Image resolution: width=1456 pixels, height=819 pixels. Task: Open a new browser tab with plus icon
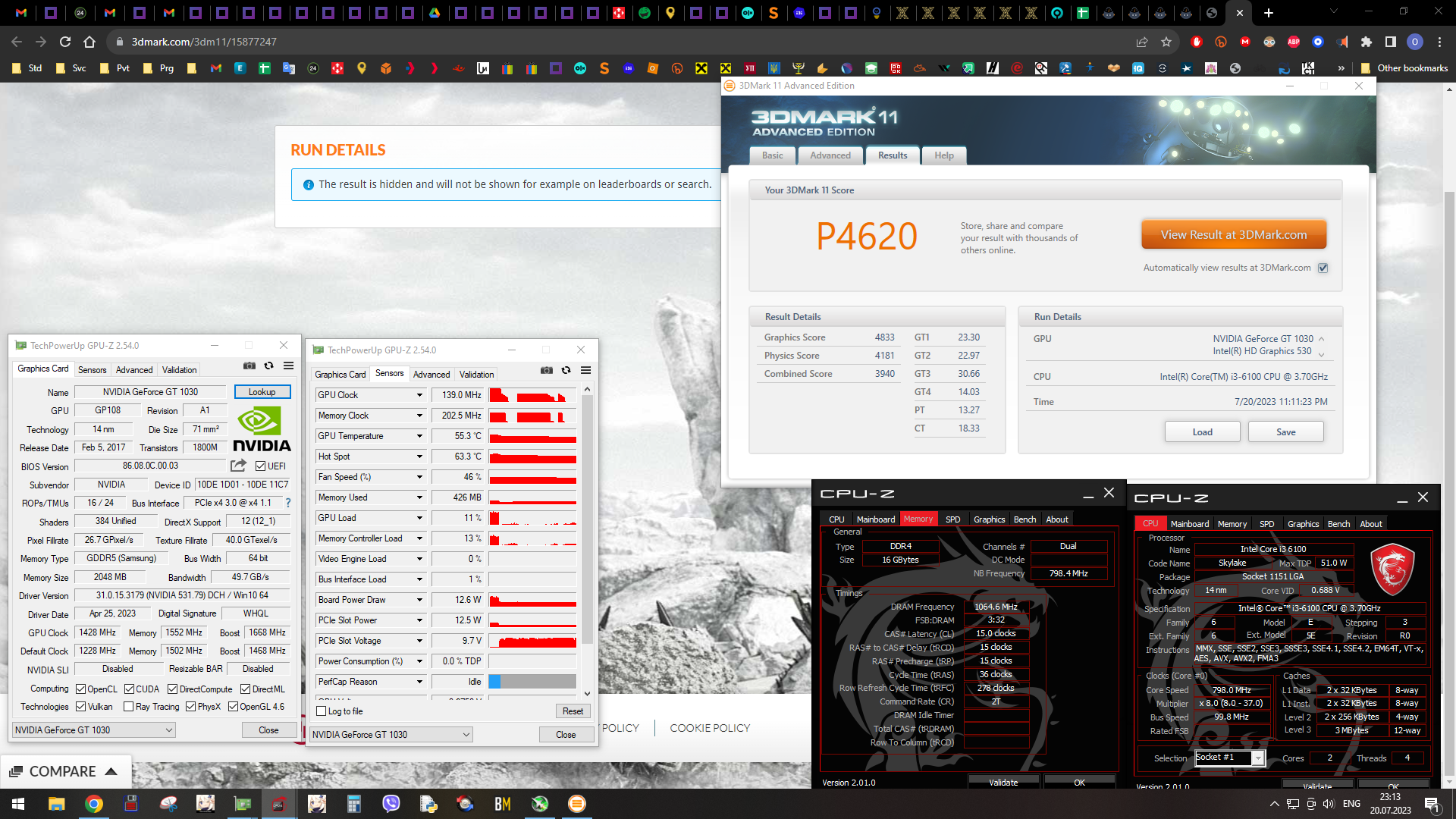pos(1268,13)
